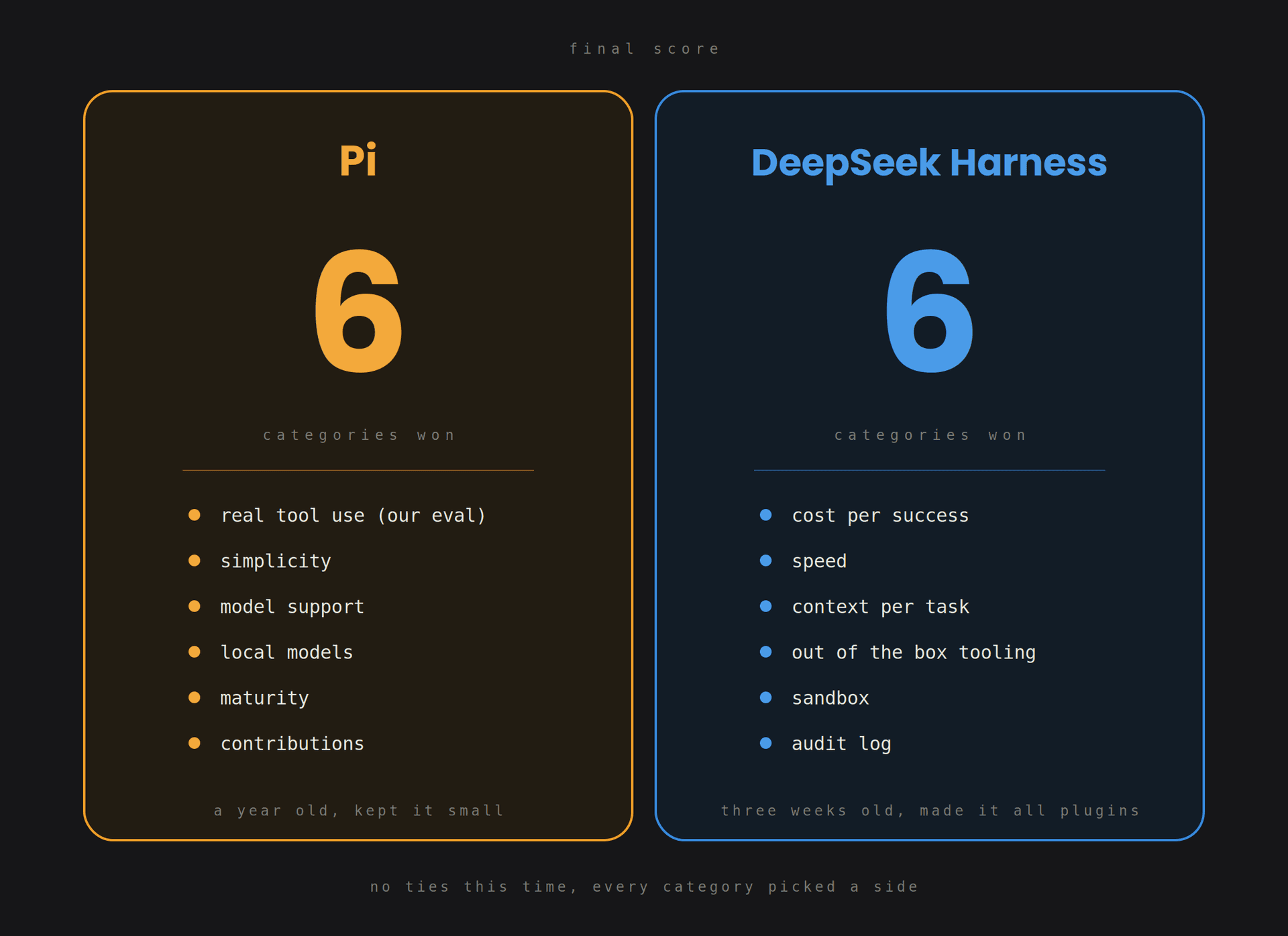Click the blue bullet beside 'audit log'
Viewport: 1288px width, 936px height.
[765, 743]
